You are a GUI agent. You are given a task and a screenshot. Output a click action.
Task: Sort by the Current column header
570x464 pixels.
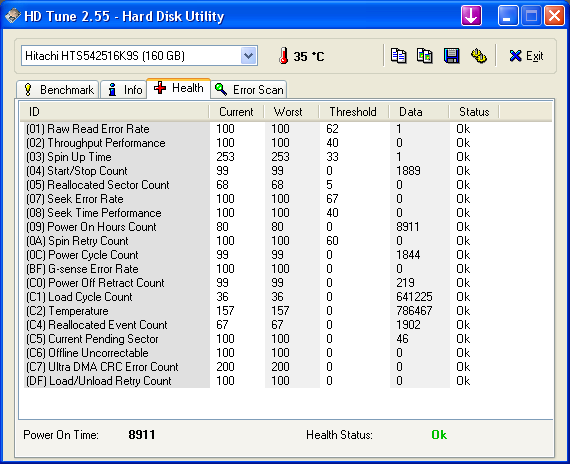click(x=236, y=112)
